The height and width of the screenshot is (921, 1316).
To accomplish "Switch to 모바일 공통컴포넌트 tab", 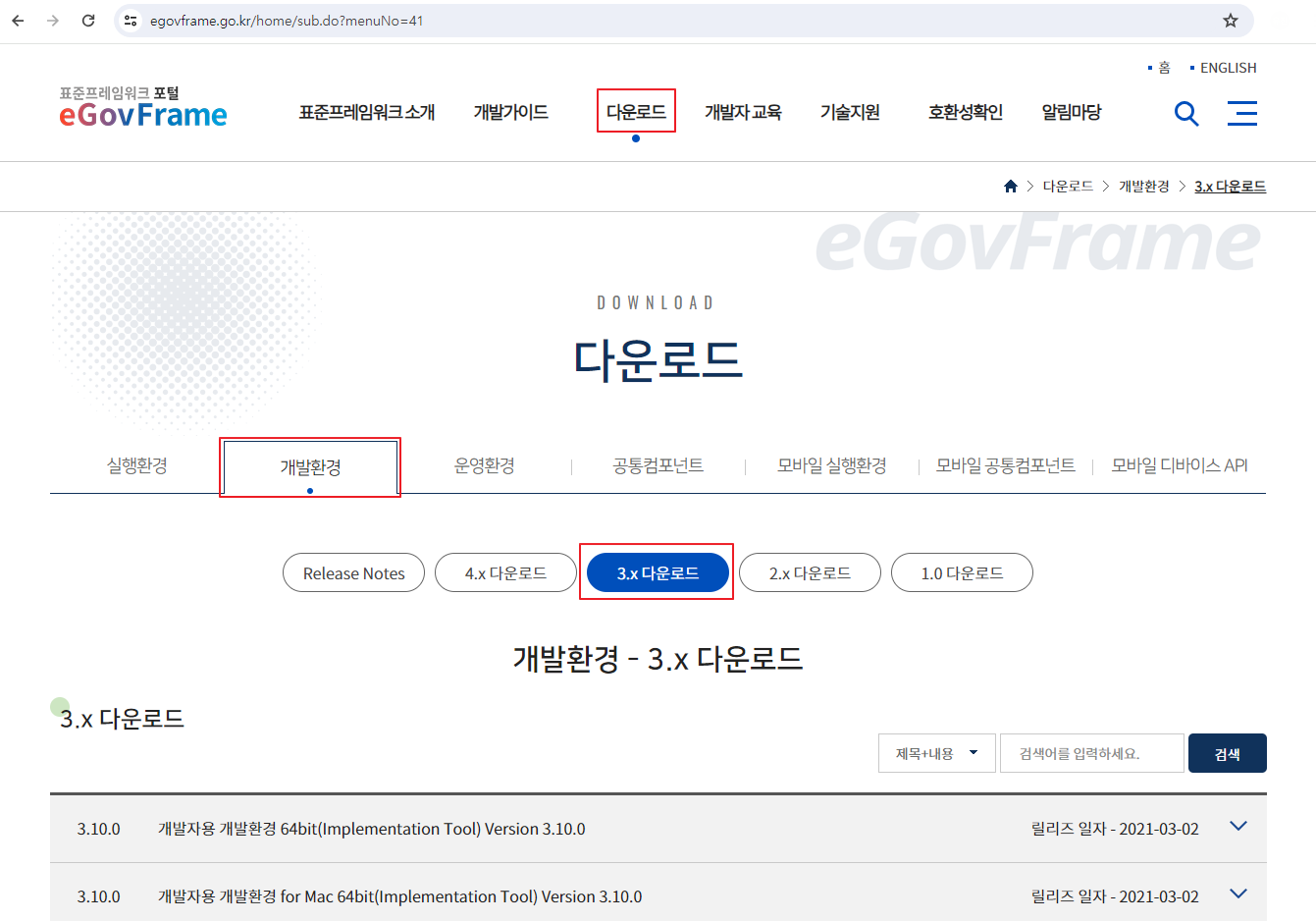I will (1005, 465).
